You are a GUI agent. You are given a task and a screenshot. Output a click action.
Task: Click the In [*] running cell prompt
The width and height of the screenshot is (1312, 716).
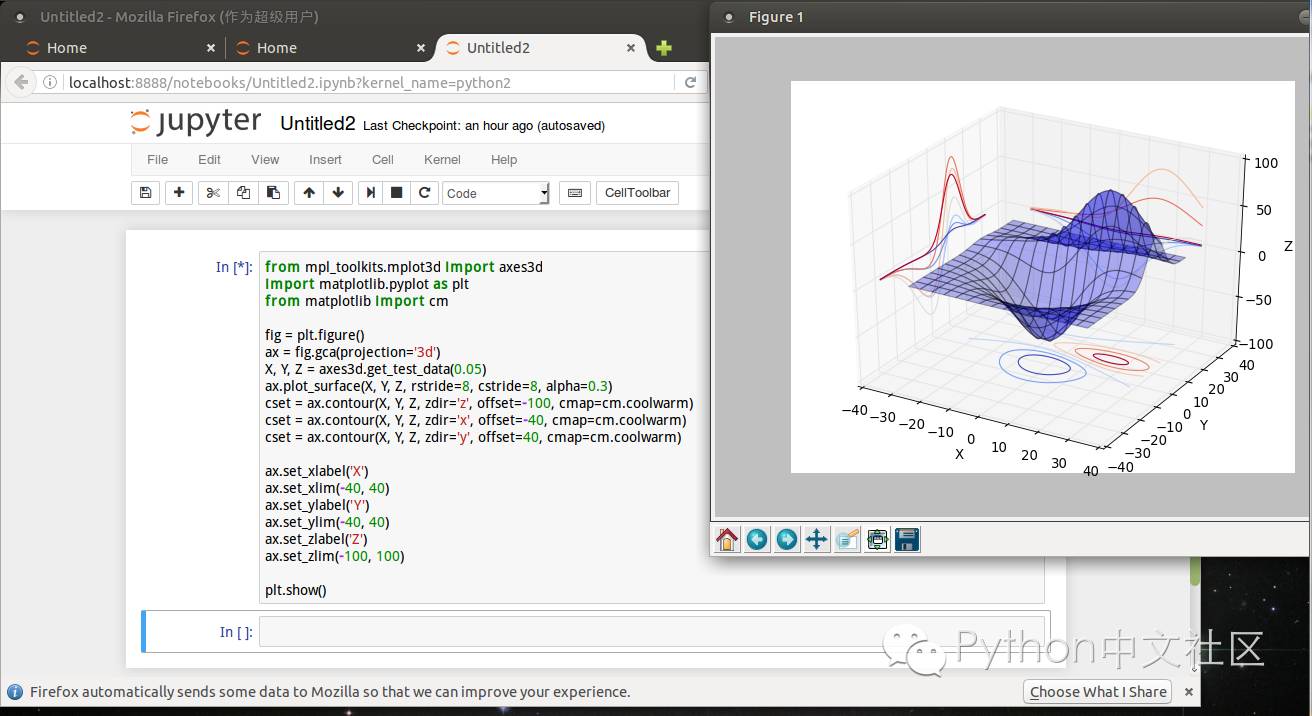pos(234,267)
